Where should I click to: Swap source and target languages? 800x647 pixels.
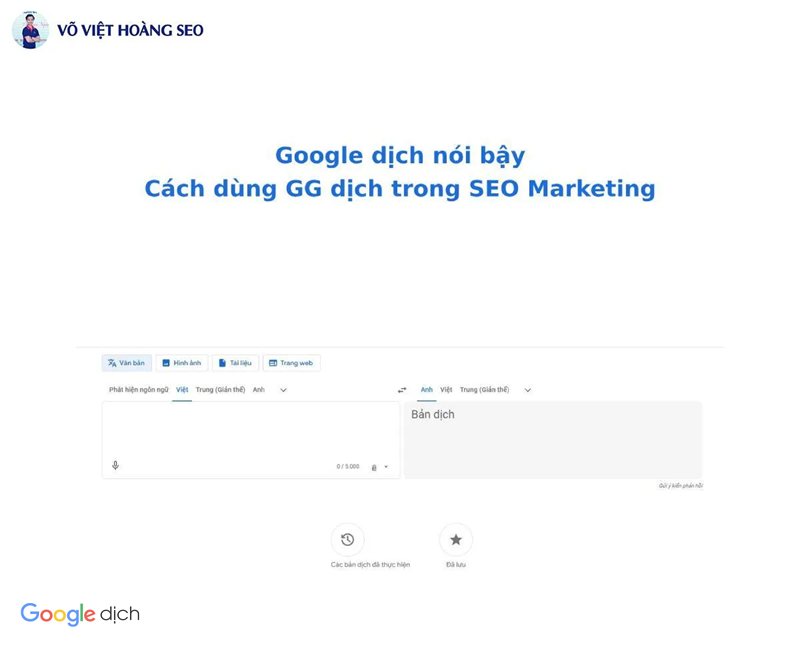click(402, 390)
